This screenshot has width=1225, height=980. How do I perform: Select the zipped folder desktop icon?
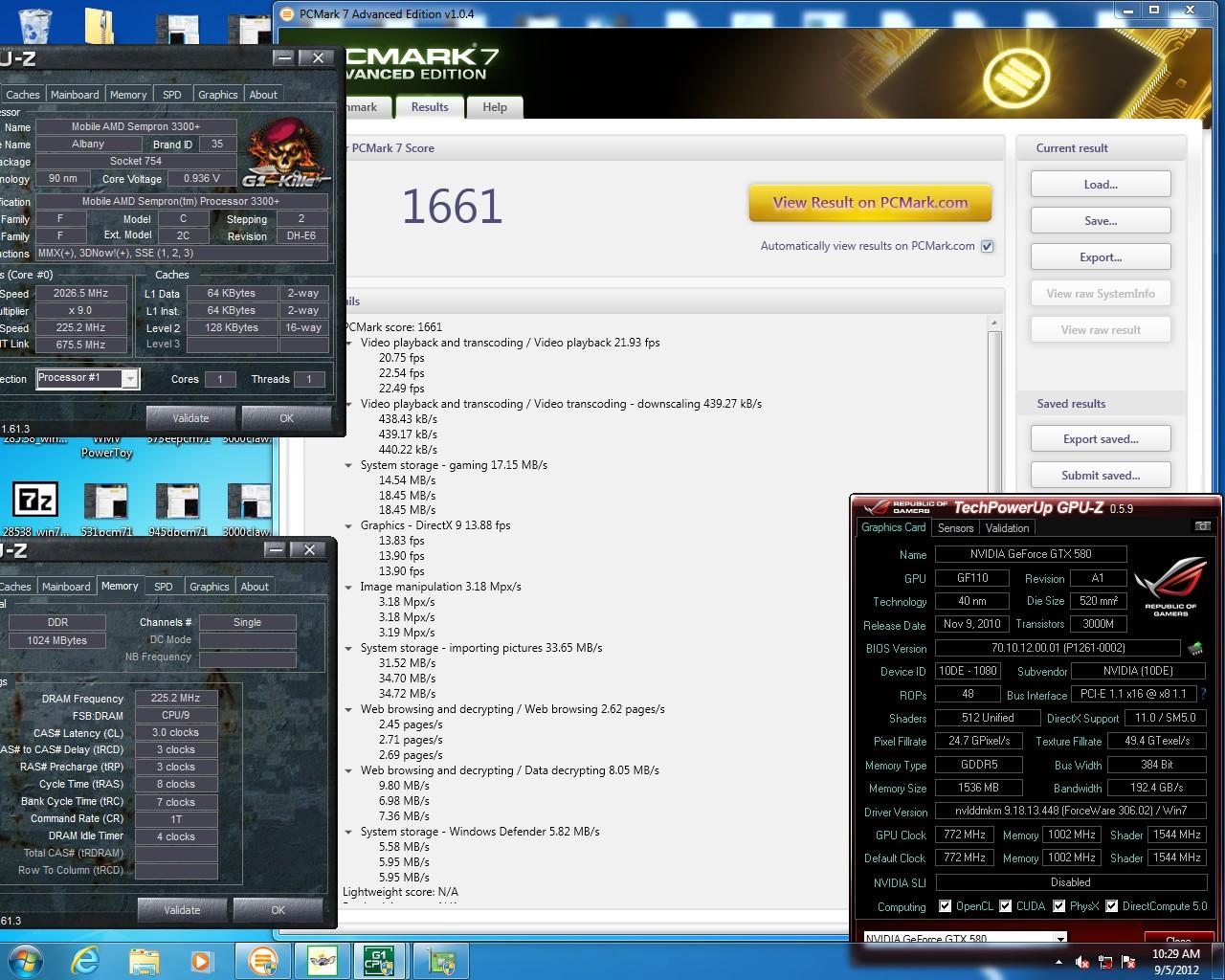pos(100,24)
